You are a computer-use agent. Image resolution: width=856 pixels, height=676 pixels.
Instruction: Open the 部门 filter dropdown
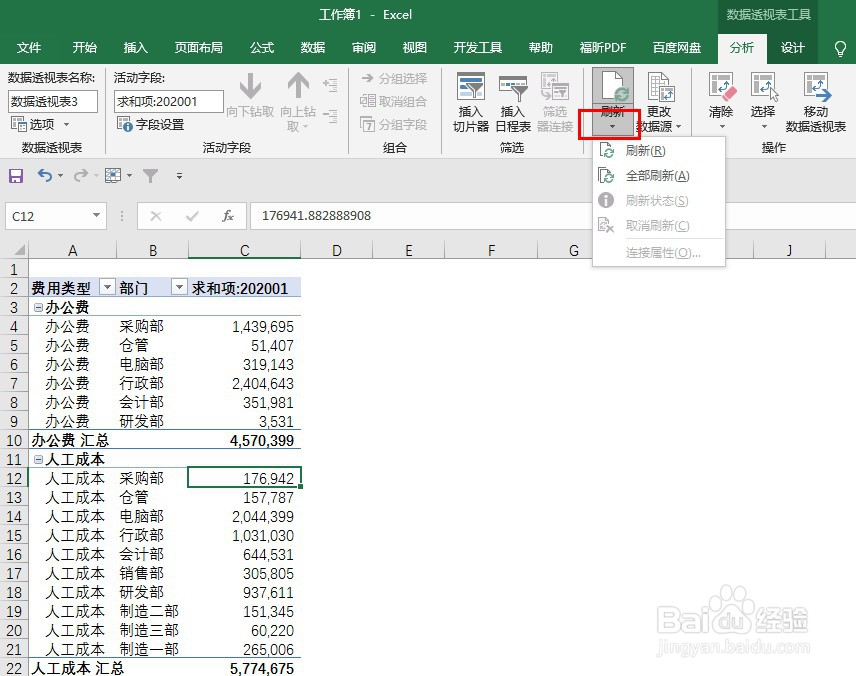click(x=179, y=287)
